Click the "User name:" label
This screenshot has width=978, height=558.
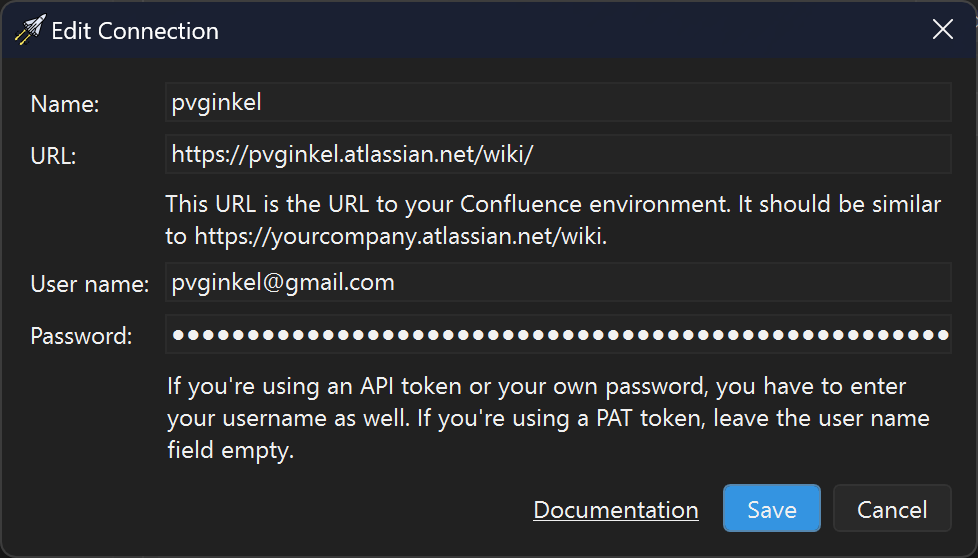click(90, 284)
